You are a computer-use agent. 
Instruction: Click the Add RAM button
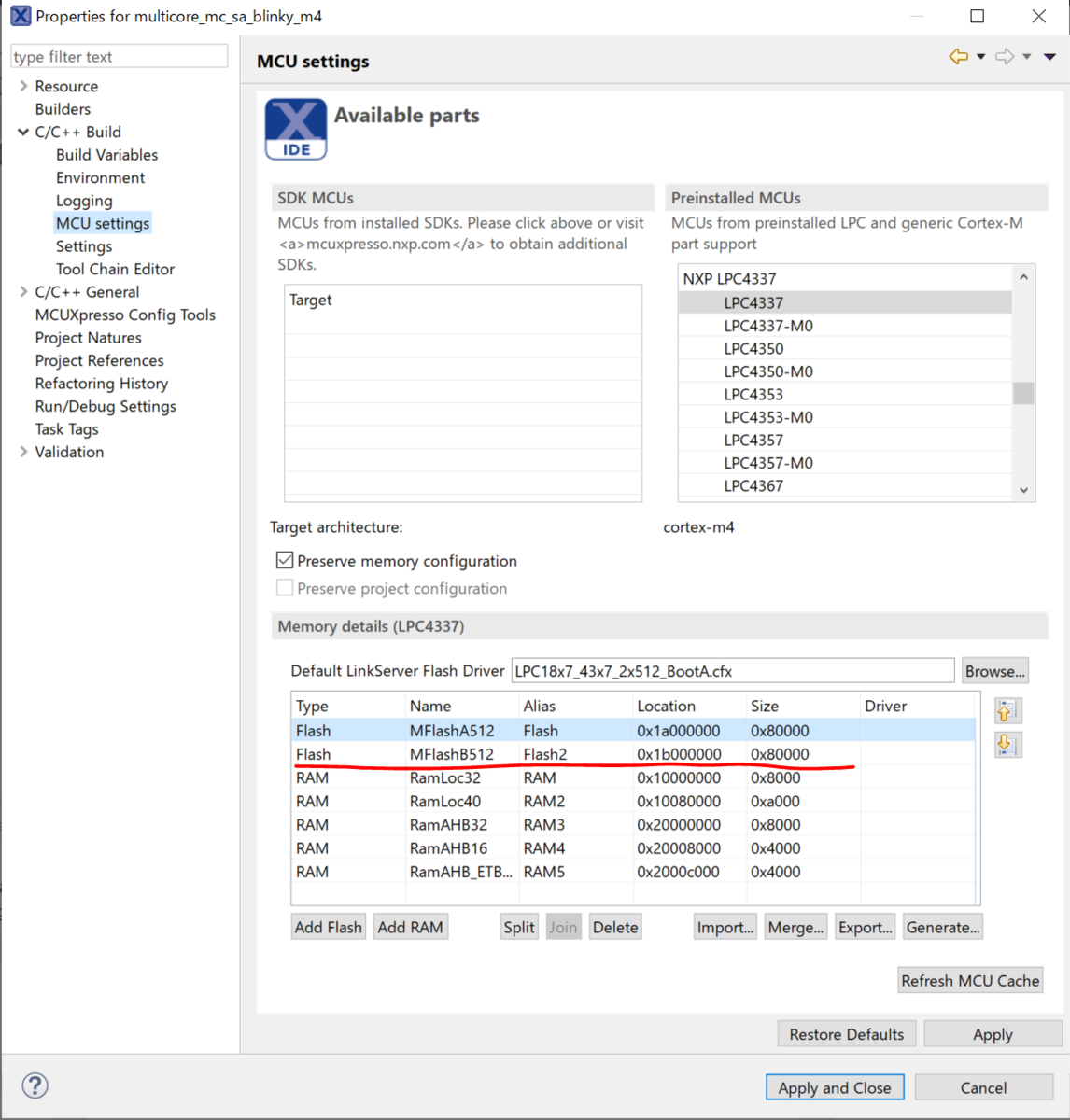coord(410,927)
